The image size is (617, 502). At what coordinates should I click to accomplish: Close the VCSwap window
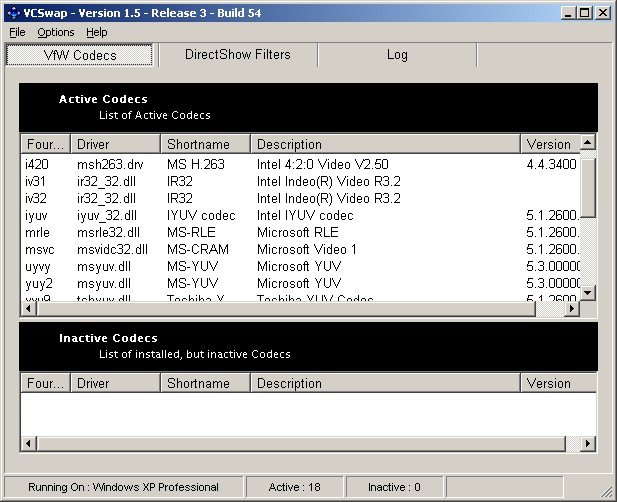(x=603, y=13)
